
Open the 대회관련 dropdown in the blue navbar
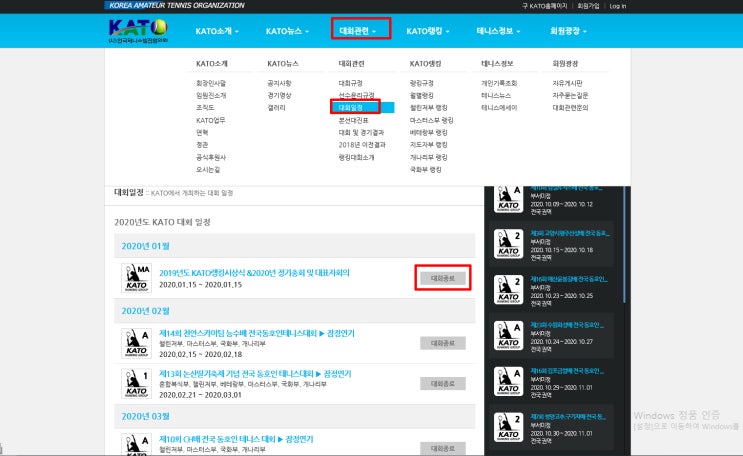point(358,31)
